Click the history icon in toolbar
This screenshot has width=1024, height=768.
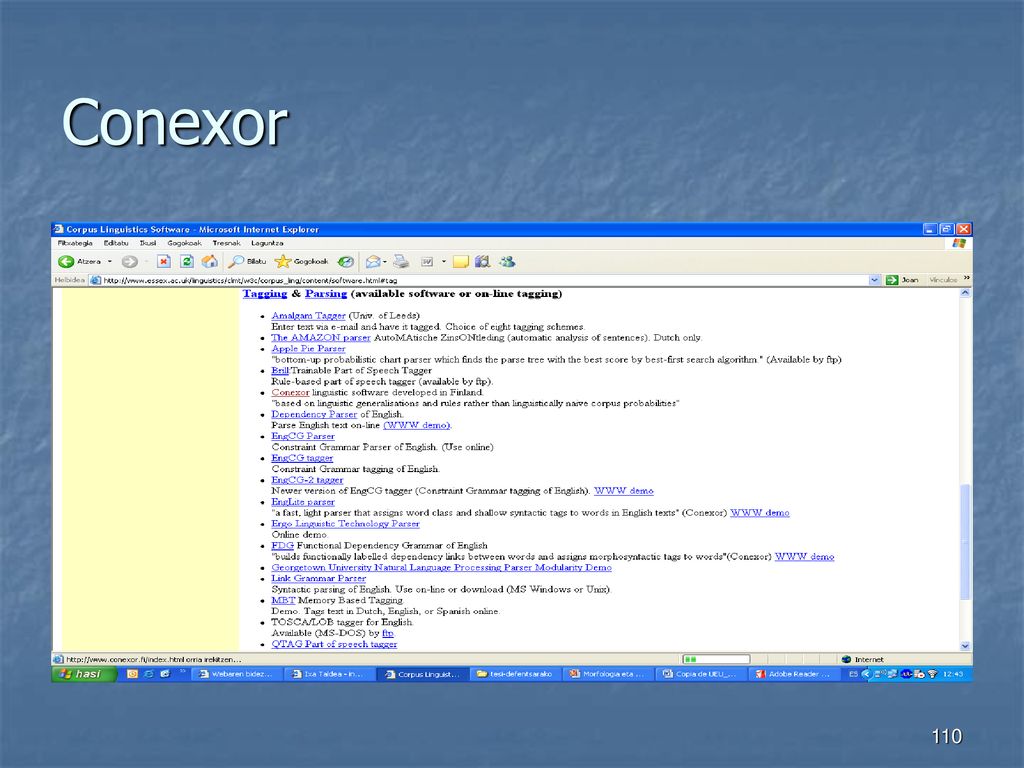tap(345, 262)
